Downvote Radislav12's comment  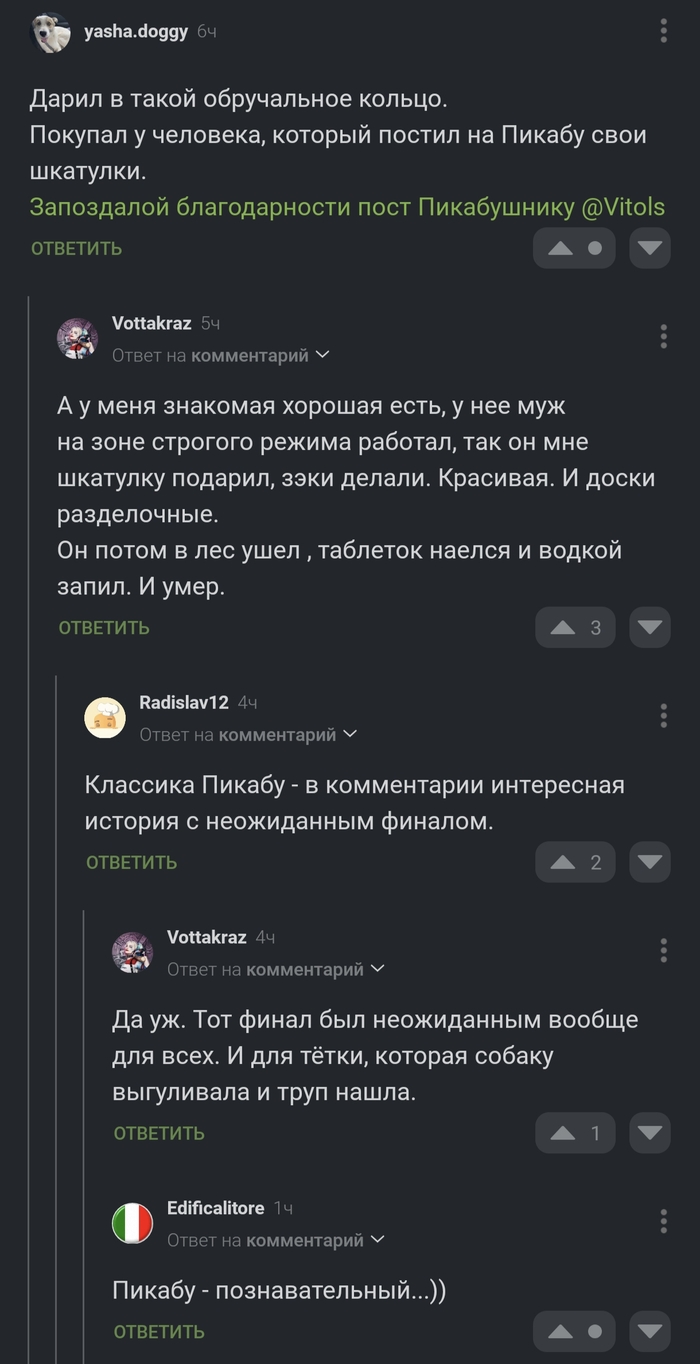point(650,862)
